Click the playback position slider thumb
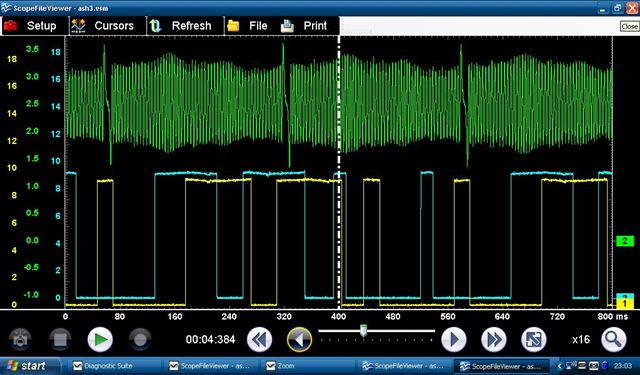This screenshot has width=640, height=375. pyautogui.click(x=363, y=331)
